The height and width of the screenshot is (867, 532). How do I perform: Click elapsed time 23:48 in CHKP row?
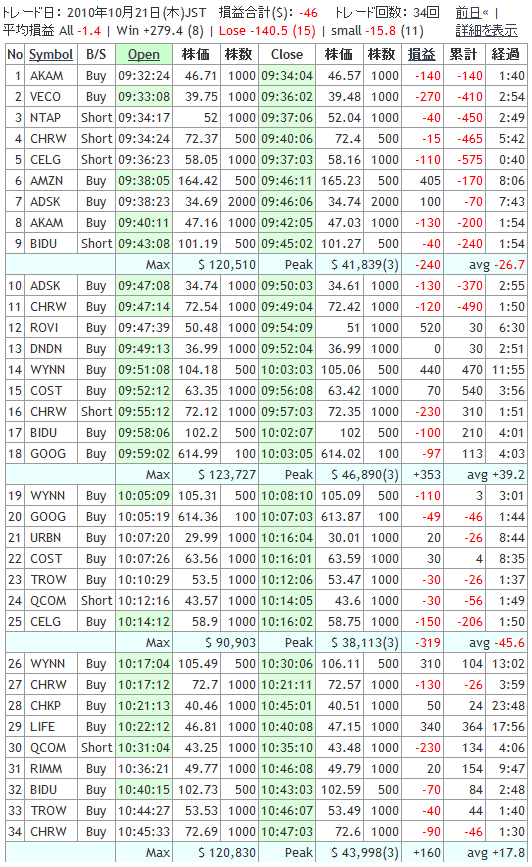click(x=508, y=706)
